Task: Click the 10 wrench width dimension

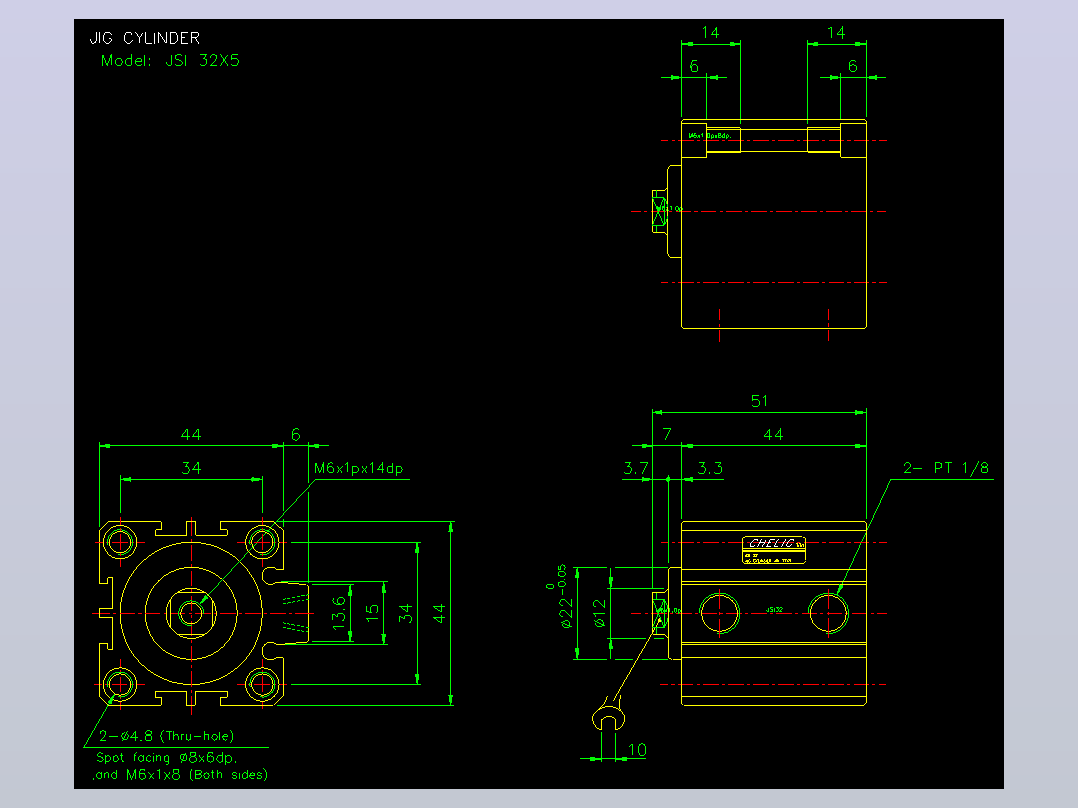Action: pos(637,750)
